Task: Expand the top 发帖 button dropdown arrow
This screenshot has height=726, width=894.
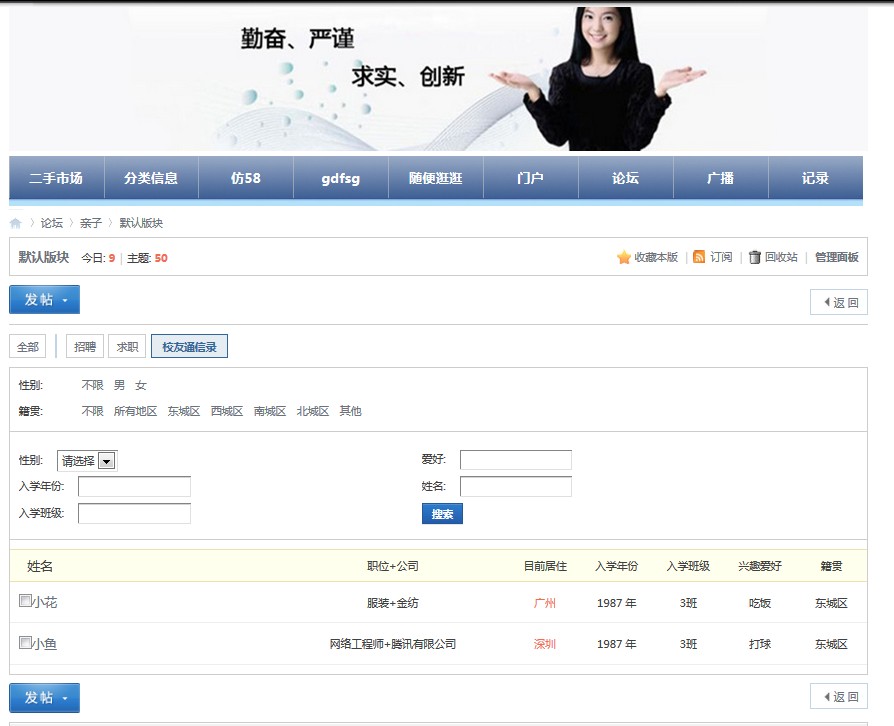Action: click(65, 301)
